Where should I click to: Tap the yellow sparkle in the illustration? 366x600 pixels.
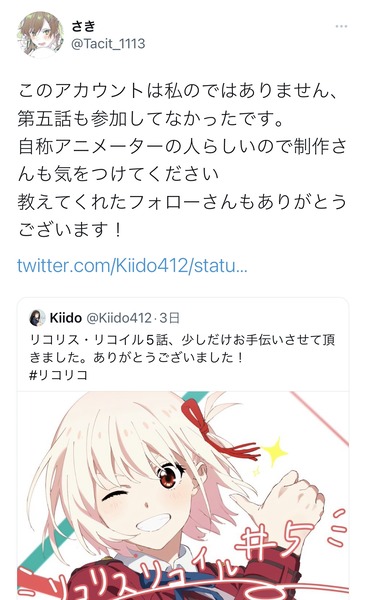(273, 452)
